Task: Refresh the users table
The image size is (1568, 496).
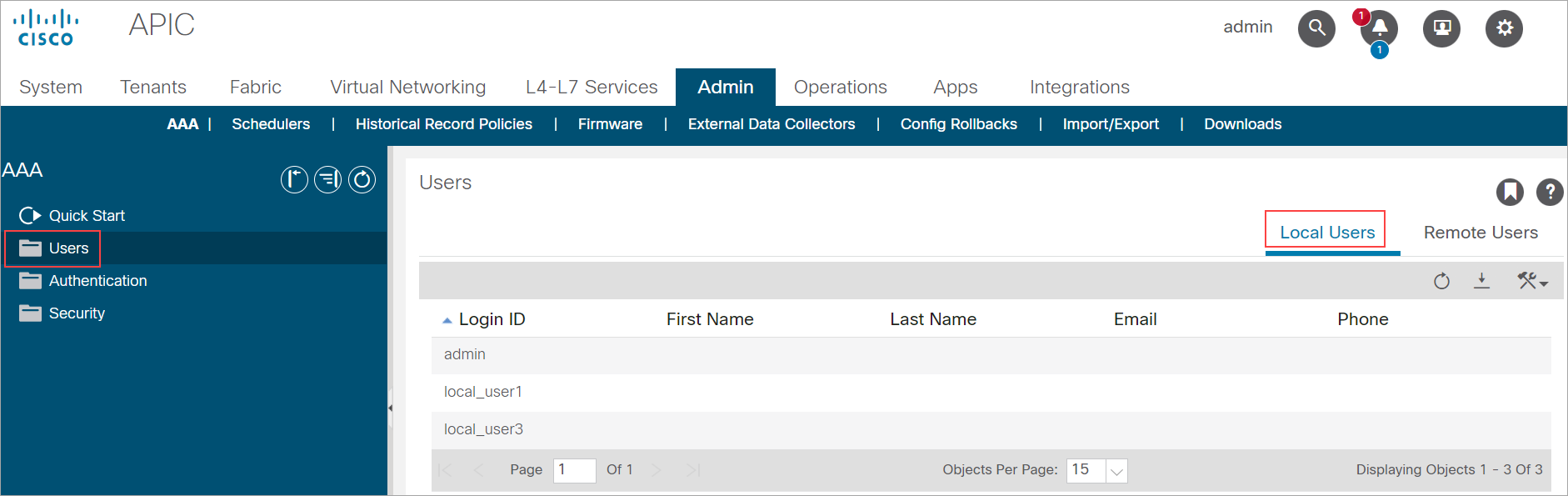Action: [x=1441, y=281]
